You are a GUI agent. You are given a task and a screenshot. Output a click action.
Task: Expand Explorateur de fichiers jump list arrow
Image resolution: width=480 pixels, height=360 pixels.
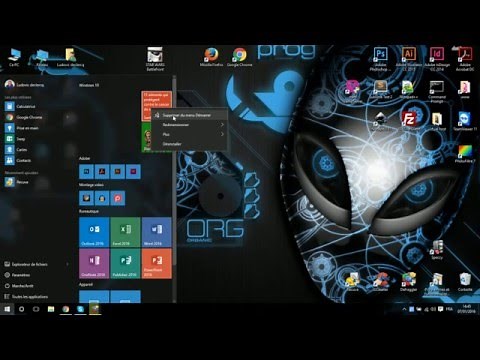(68, 264)
